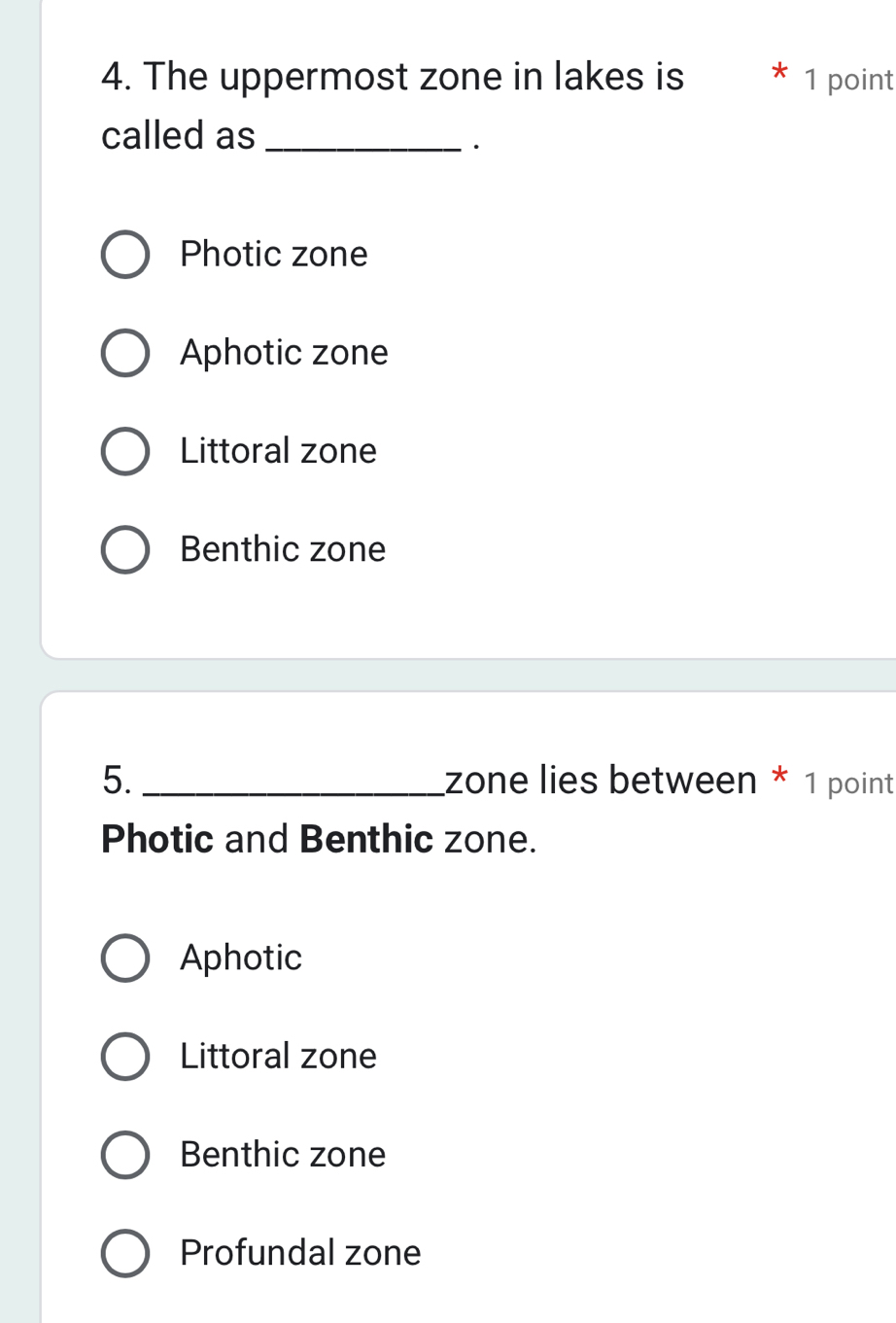Click the Aphotic label text in question 5
This screenshot has width=896, height=1323.
click(240, 958)
